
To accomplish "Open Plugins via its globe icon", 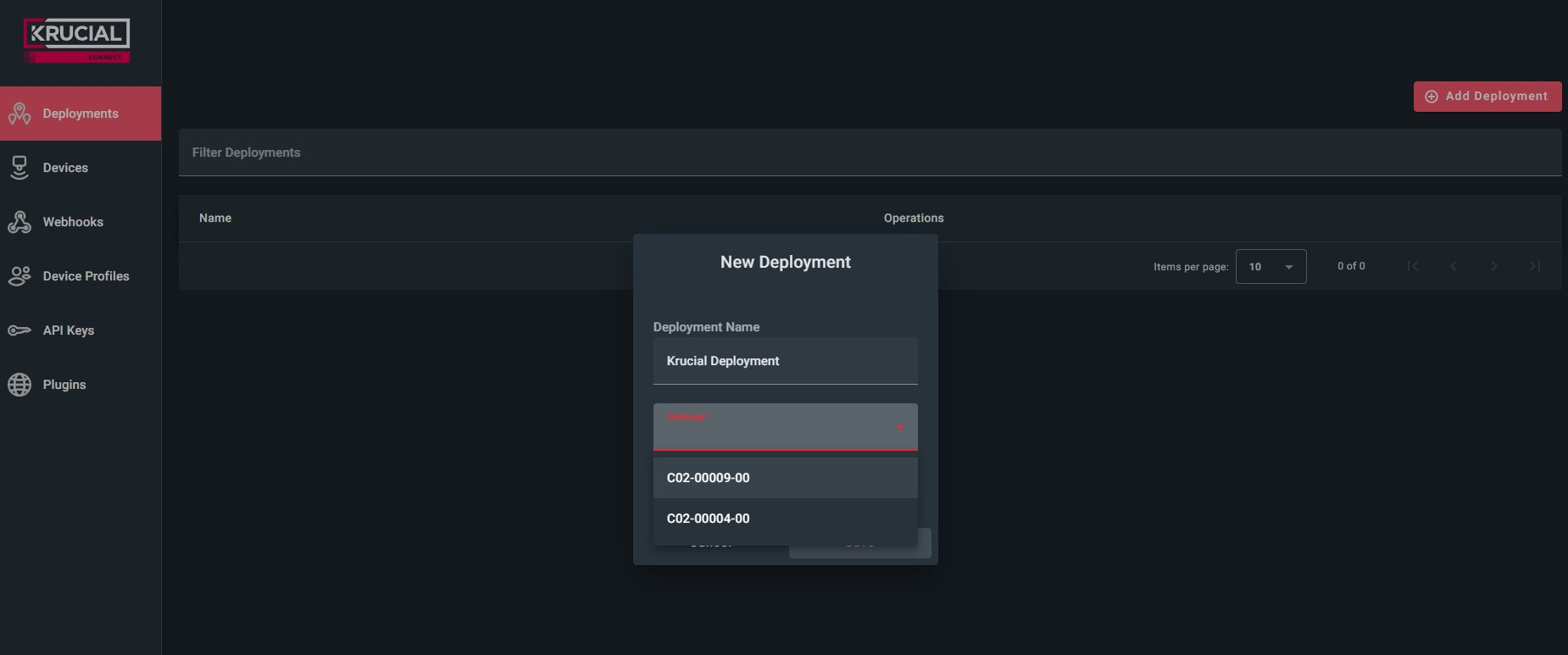I will point(19,385).
